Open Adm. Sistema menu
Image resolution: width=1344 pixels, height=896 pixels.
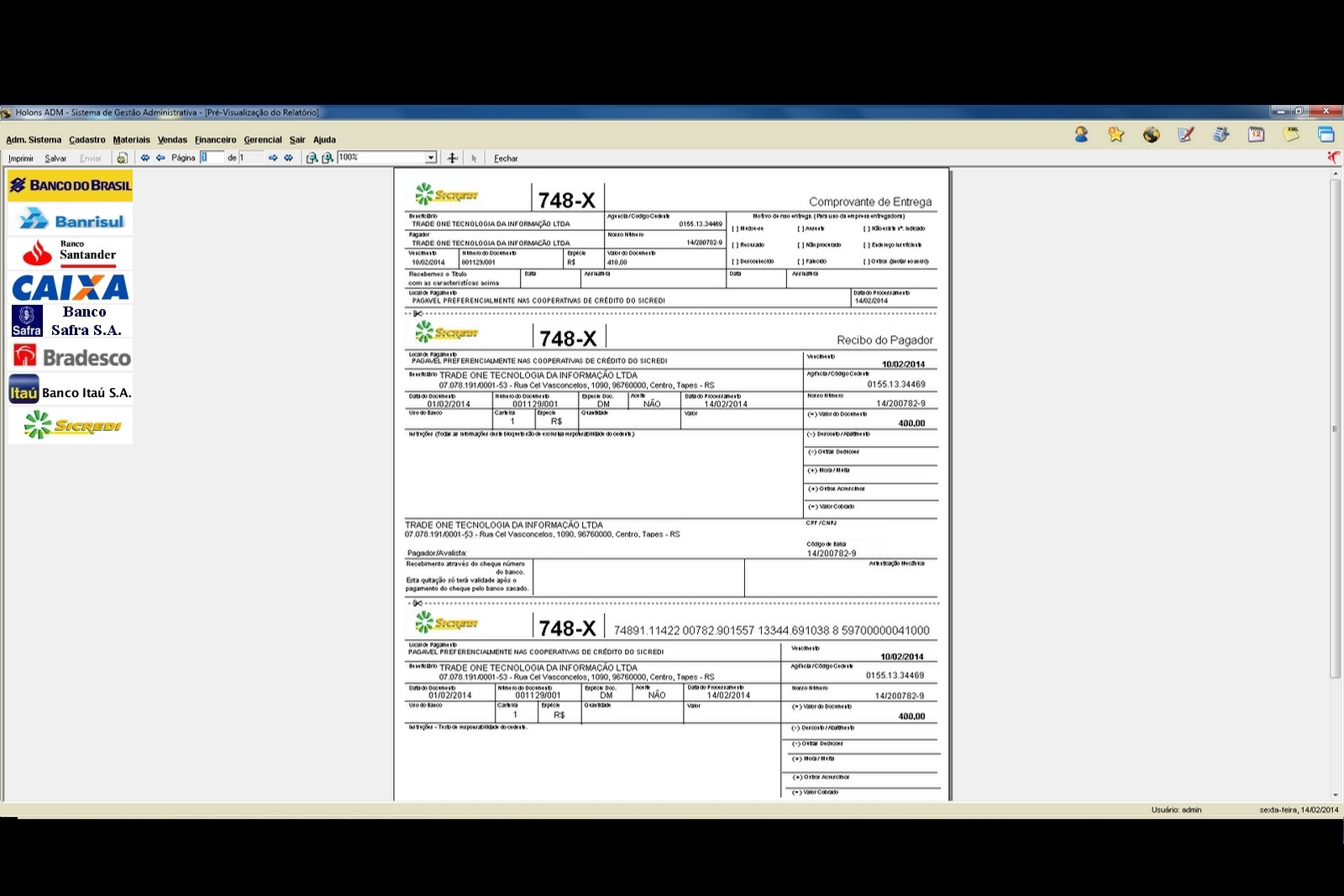click(x=34, y=140)
